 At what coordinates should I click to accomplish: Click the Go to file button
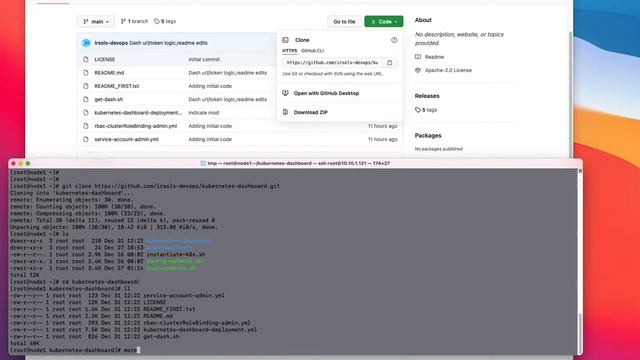coord(344,22)
